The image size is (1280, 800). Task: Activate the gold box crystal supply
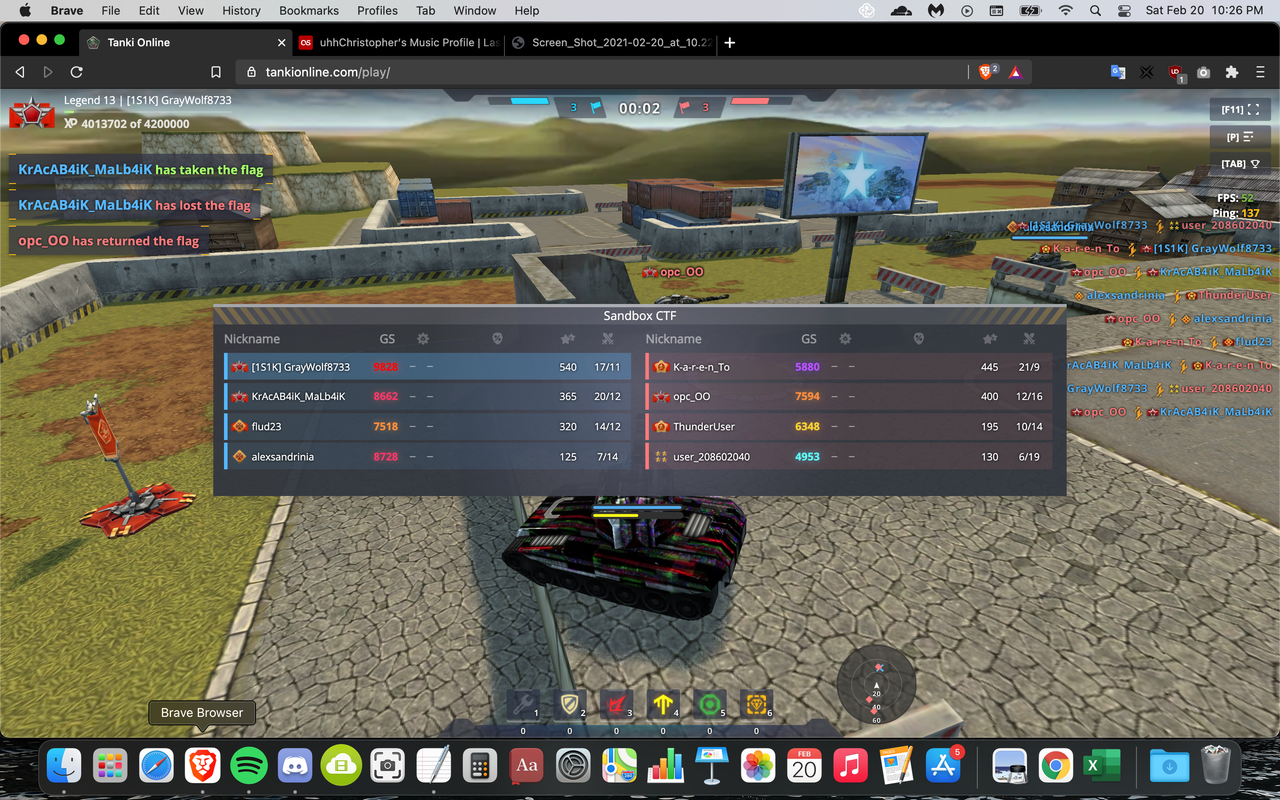(756, 704)
